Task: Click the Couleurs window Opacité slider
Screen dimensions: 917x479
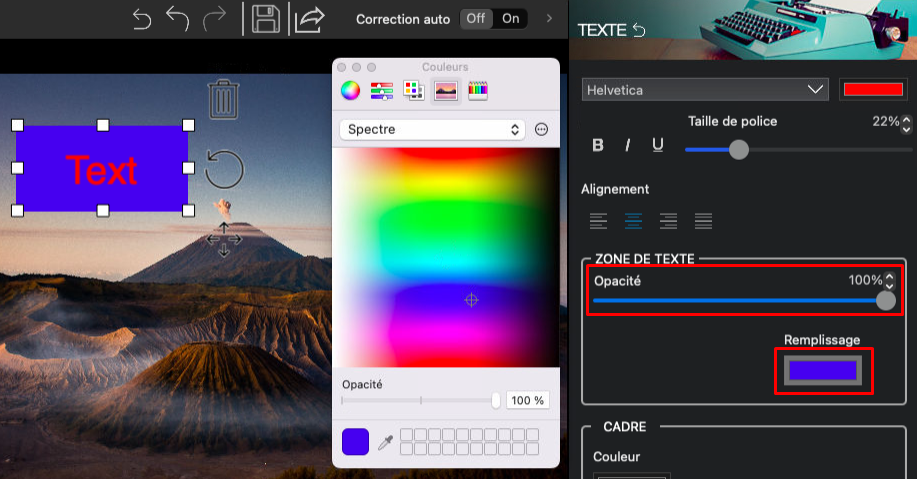Action: pos(420,401)
